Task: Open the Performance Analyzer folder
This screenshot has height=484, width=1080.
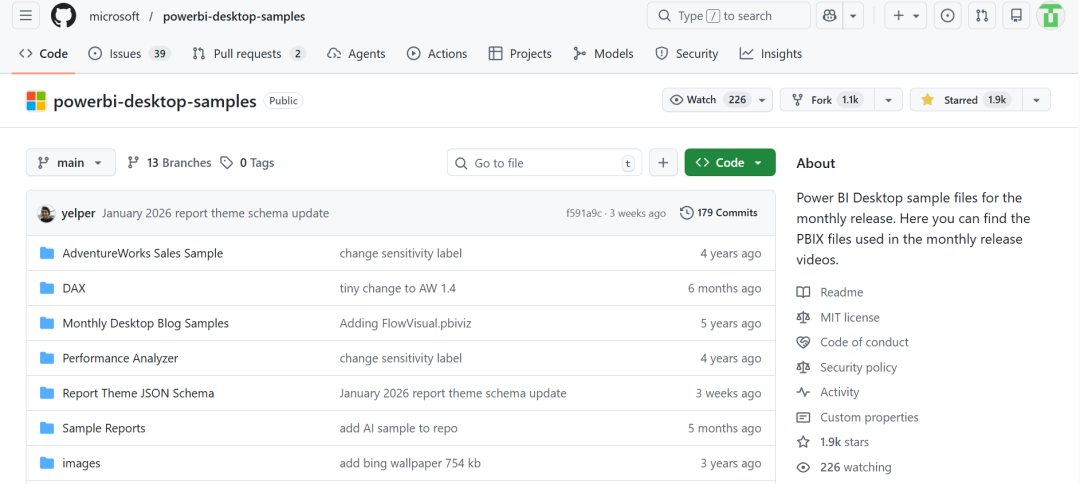Action: click(x=120, y=358)
